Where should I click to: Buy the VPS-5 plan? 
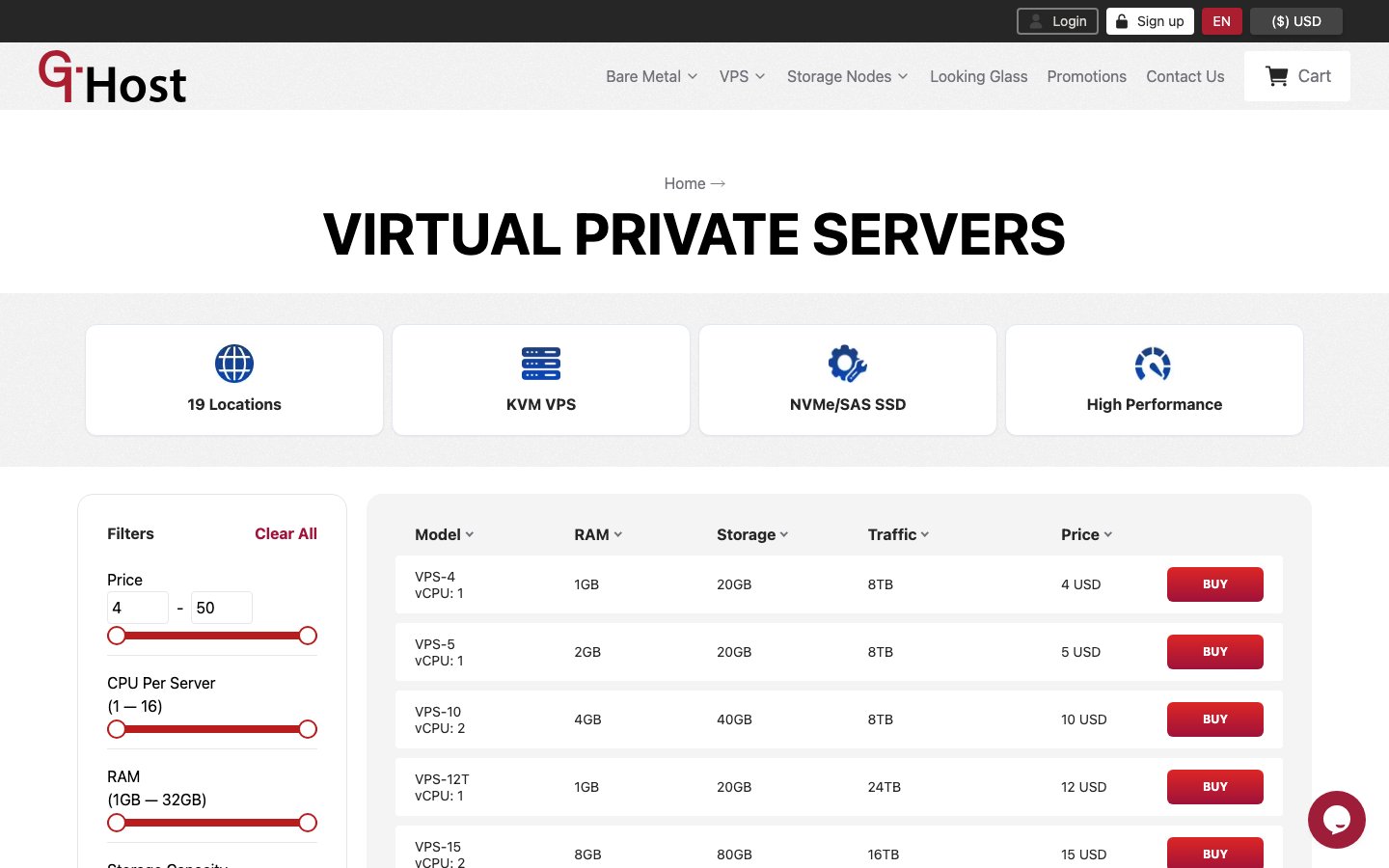pyautogui.click(x=1215, y=652)
